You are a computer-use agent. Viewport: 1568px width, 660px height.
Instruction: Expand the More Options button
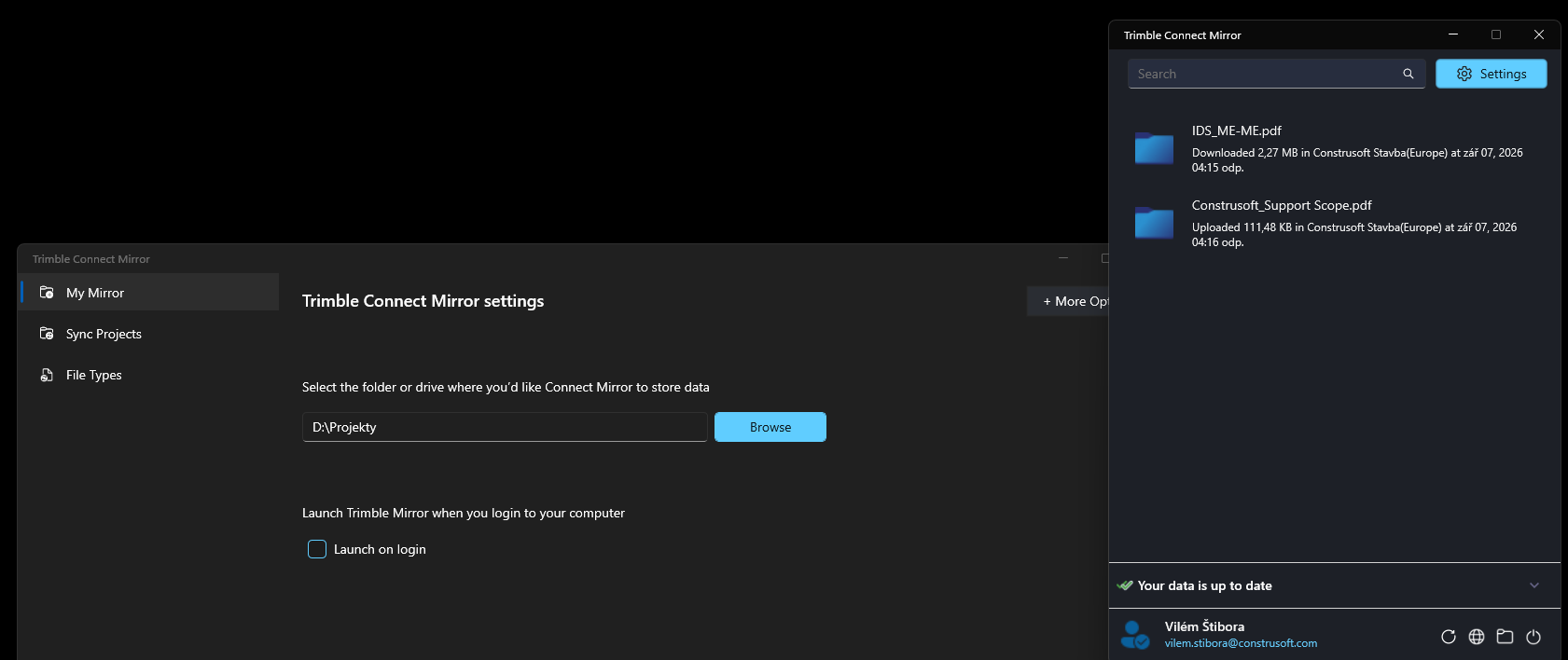[x=1069, y=301]
